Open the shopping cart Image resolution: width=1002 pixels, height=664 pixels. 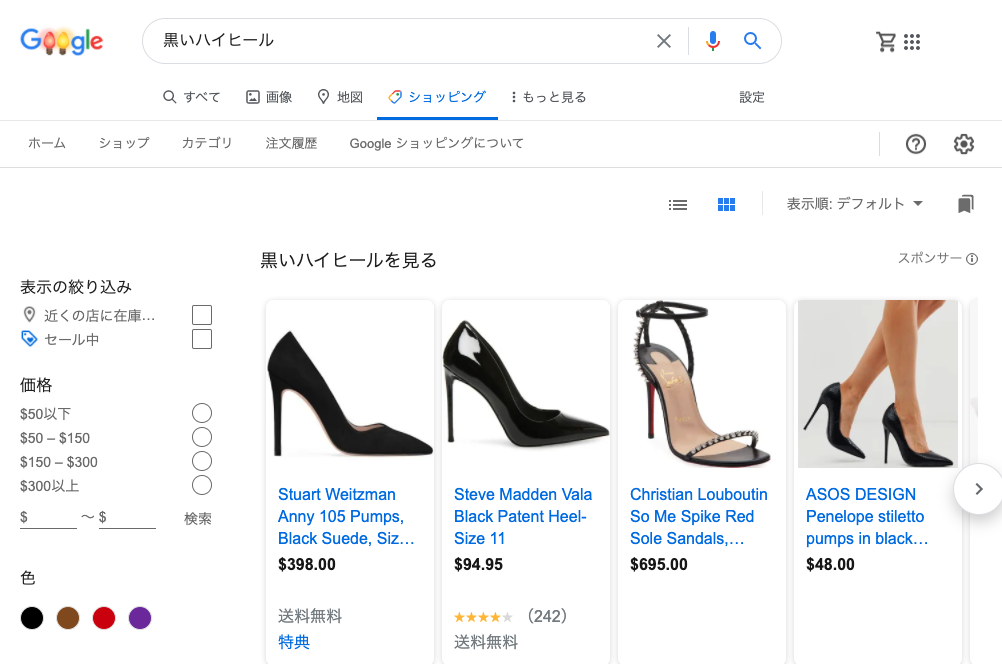886,41
